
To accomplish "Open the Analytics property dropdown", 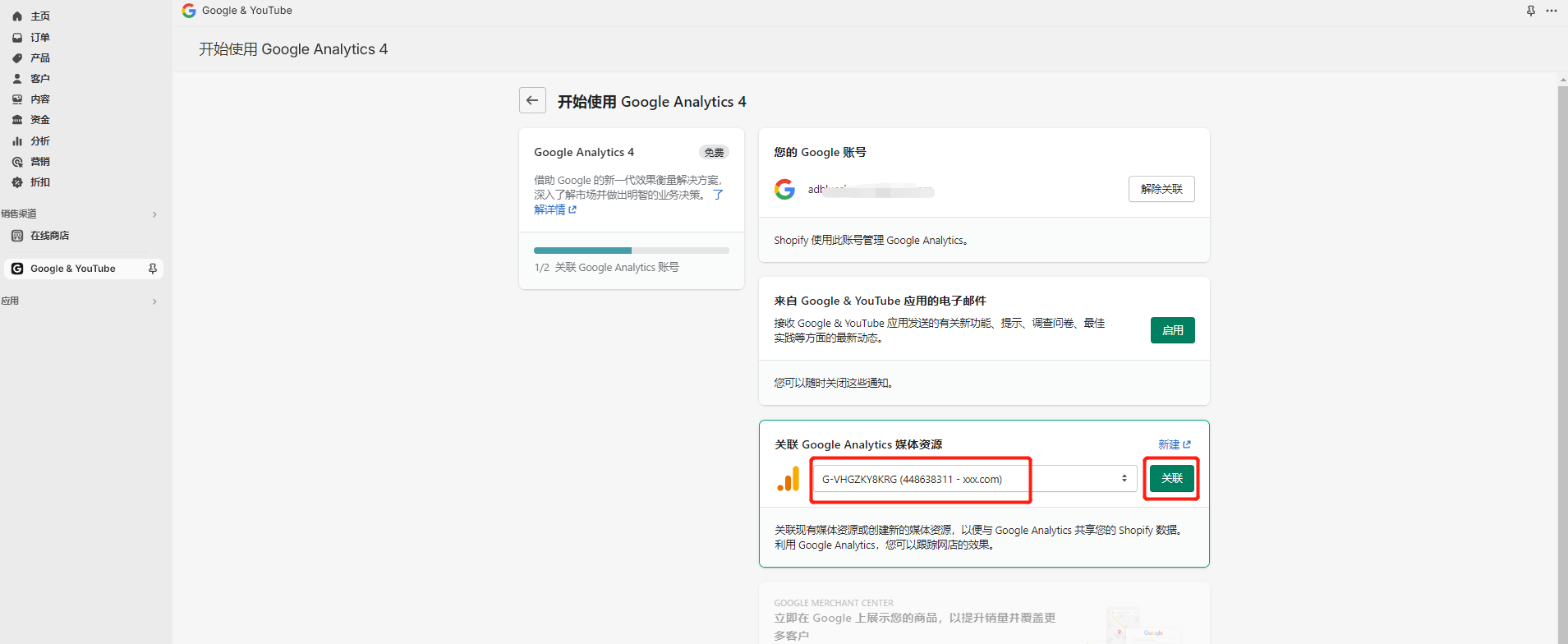I will [x=975, y=479].
